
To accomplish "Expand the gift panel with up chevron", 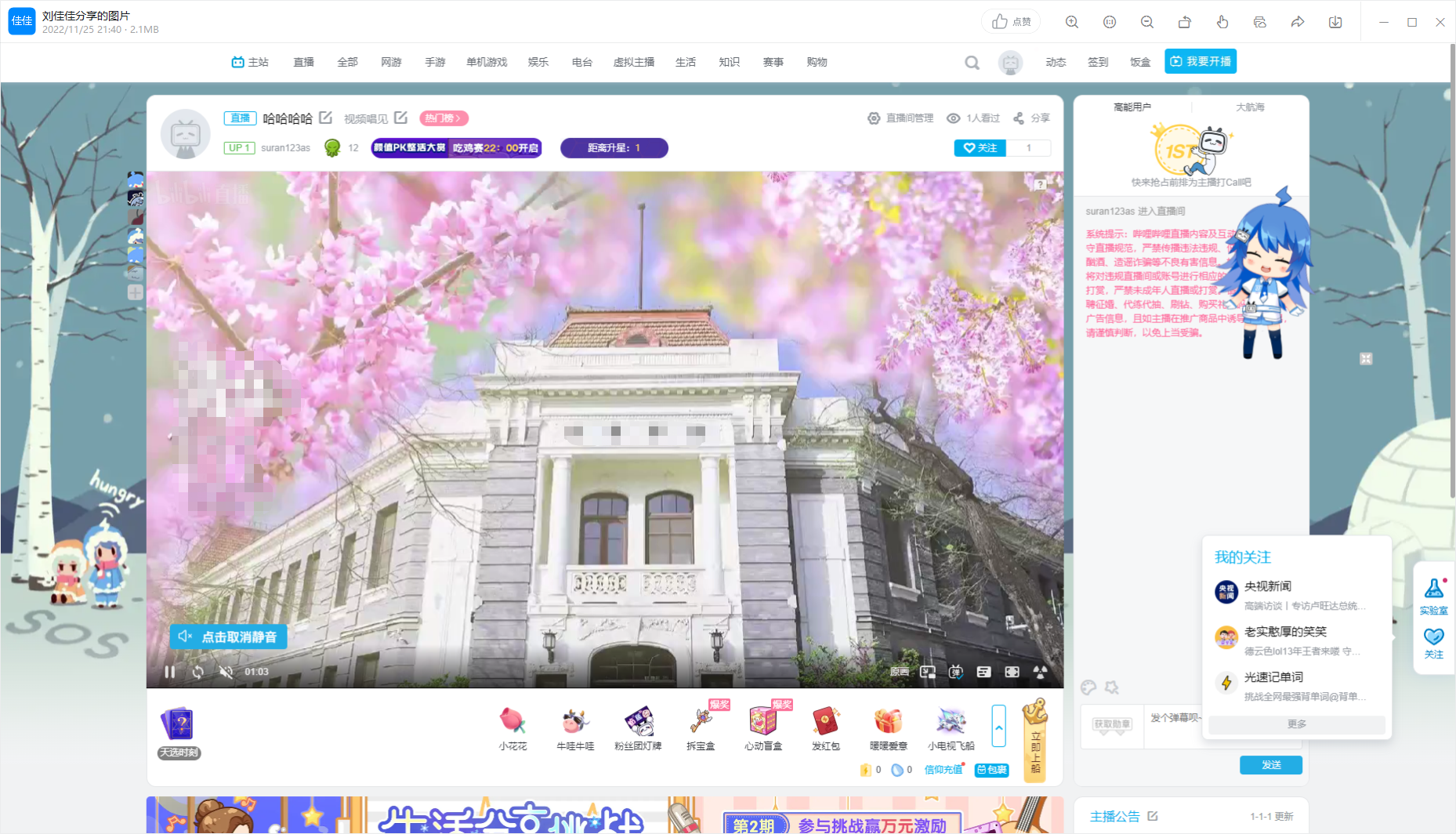I will [x=999, y=726].
